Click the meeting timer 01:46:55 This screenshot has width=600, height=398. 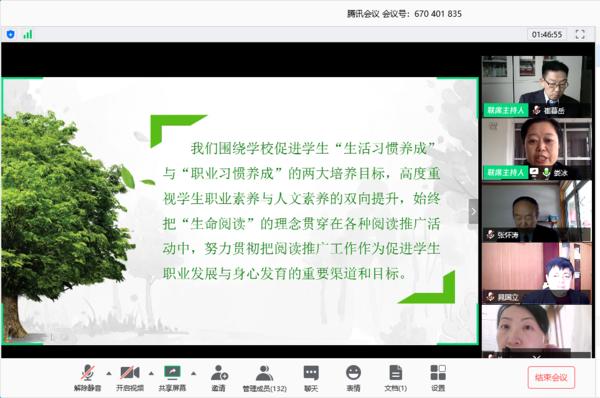547,34
